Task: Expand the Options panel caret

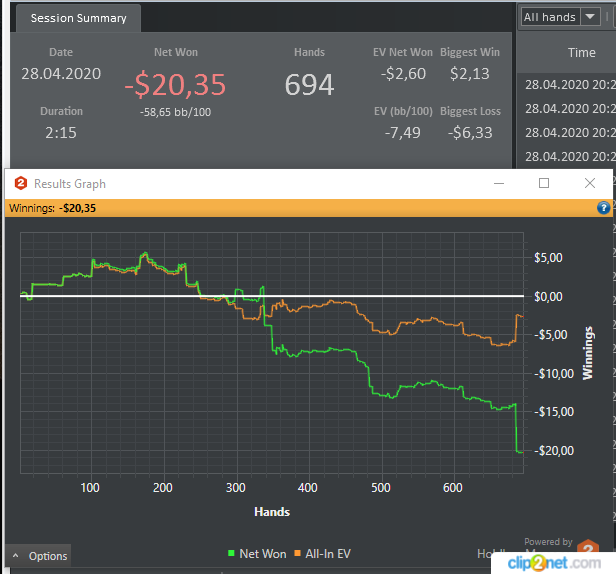Action: click(16, 556)
